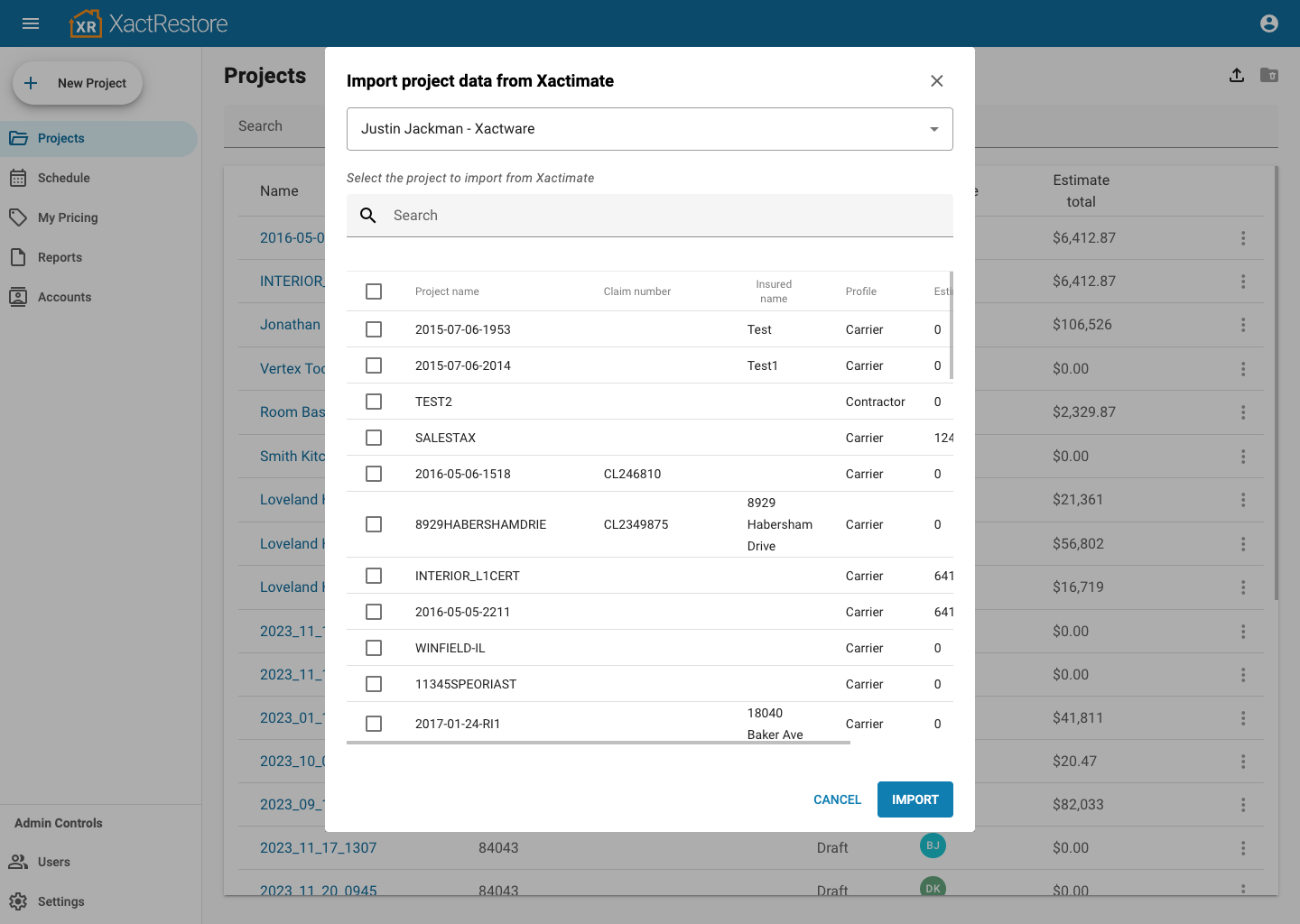The height and width of the screenshot is (924, 1300).
Task: Click the Reports document icon
Action: 18,257
